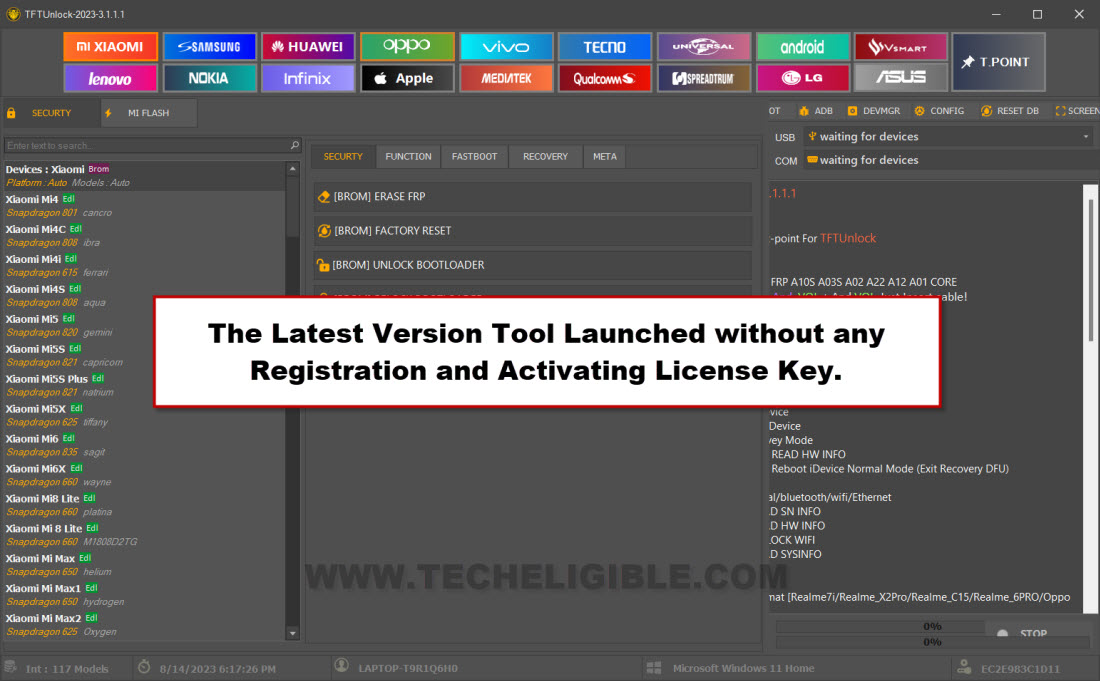Select the Vsmart brand button
The height and width of the screenshot is (681, 1100).
pyautogui.click(x=901, y=47)
